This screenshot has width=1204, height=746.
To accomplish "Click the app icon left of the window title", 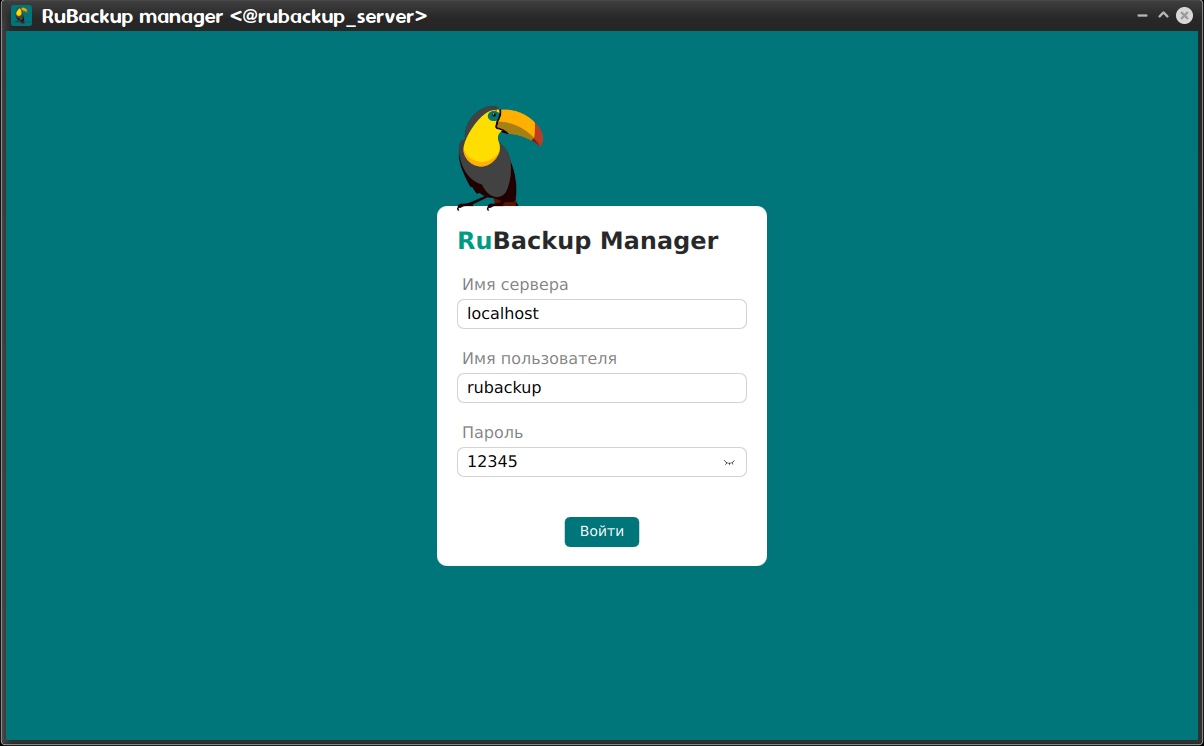I will pyautogui.click(x=20, y=15).
